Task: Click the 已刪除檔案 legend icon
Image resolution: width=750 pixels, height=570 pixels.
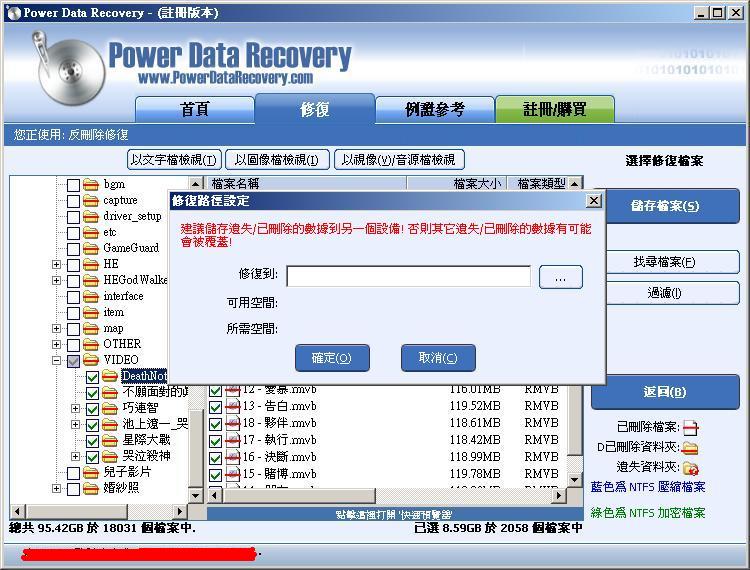Action: pyautogui.click(x=691, y=427)
